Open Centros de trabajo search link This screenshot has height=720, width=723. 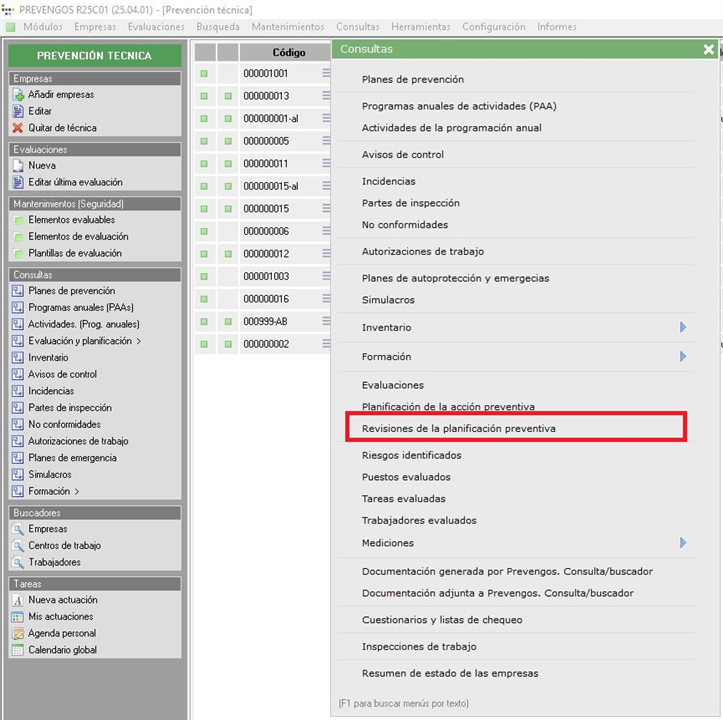tap(64, 546)
